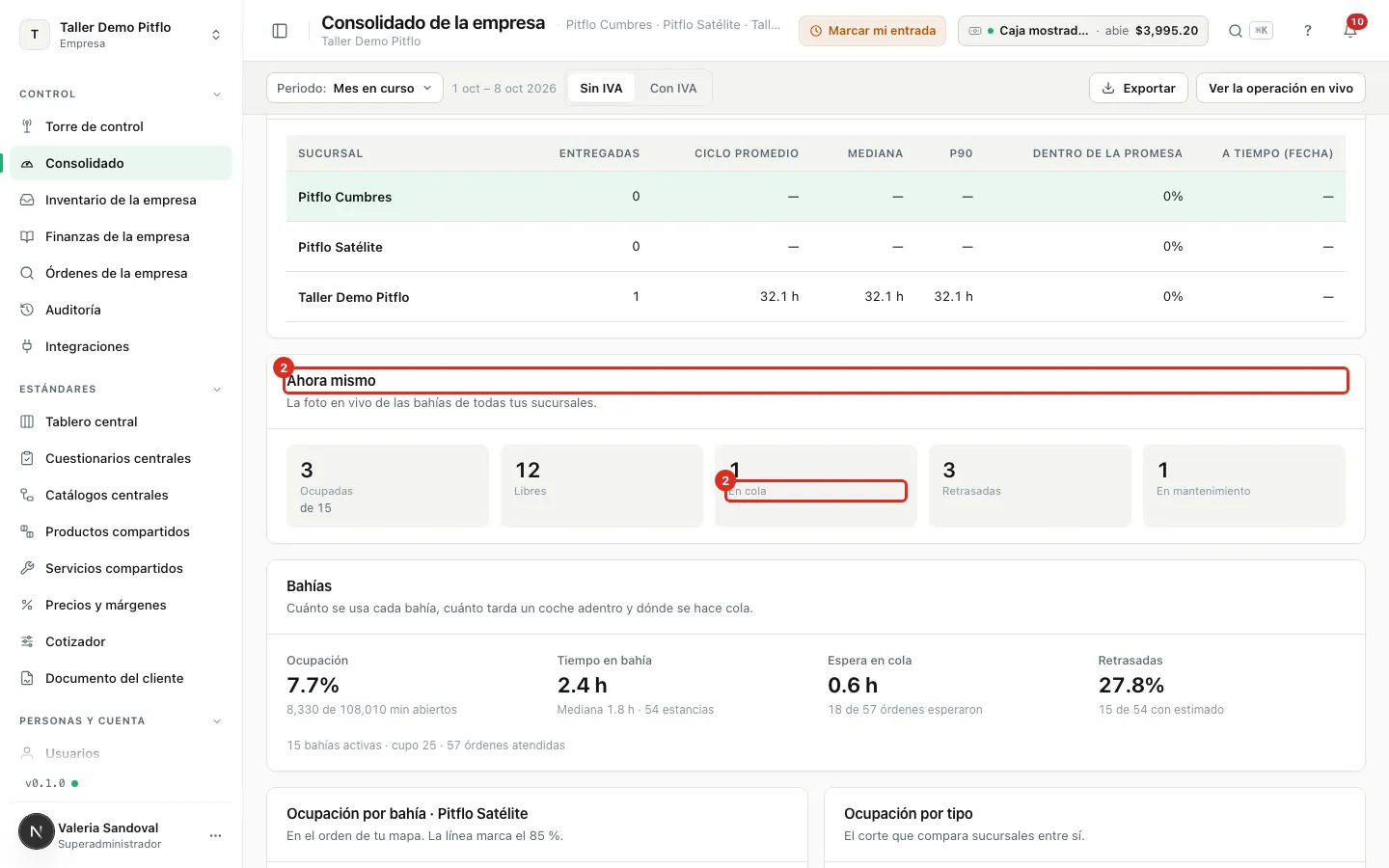Collapse the CONTROL sidebar section

pos(217,95)
